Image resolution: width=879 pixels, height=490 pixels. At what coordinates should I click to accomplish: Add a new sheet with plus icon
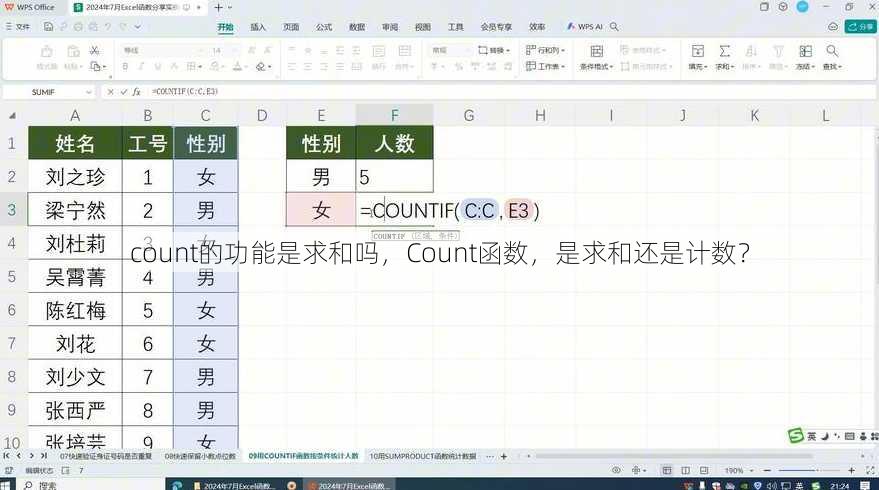[503, 456]
